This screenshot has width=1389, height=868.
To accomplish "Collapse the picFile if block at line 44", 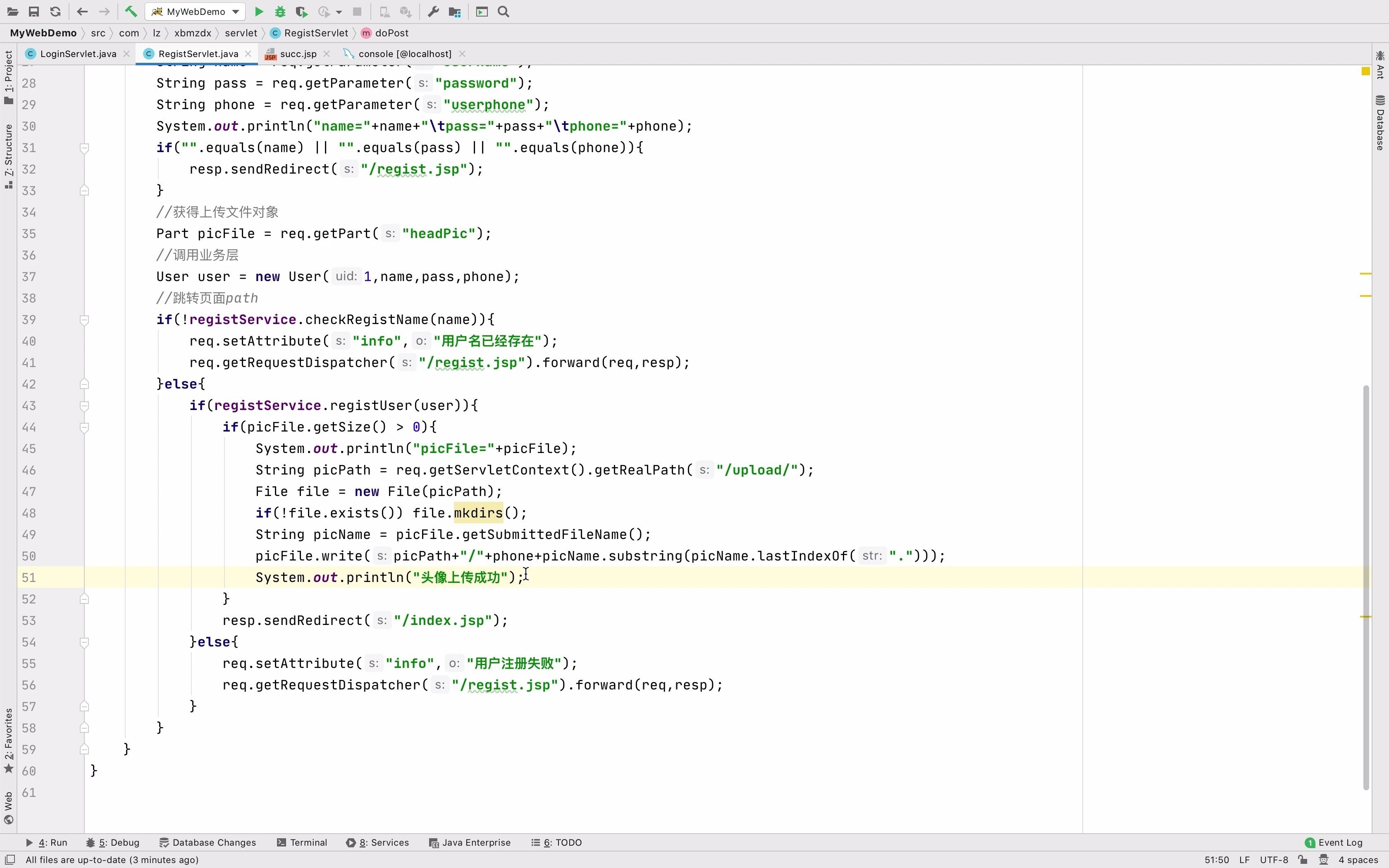I will 84,428.
